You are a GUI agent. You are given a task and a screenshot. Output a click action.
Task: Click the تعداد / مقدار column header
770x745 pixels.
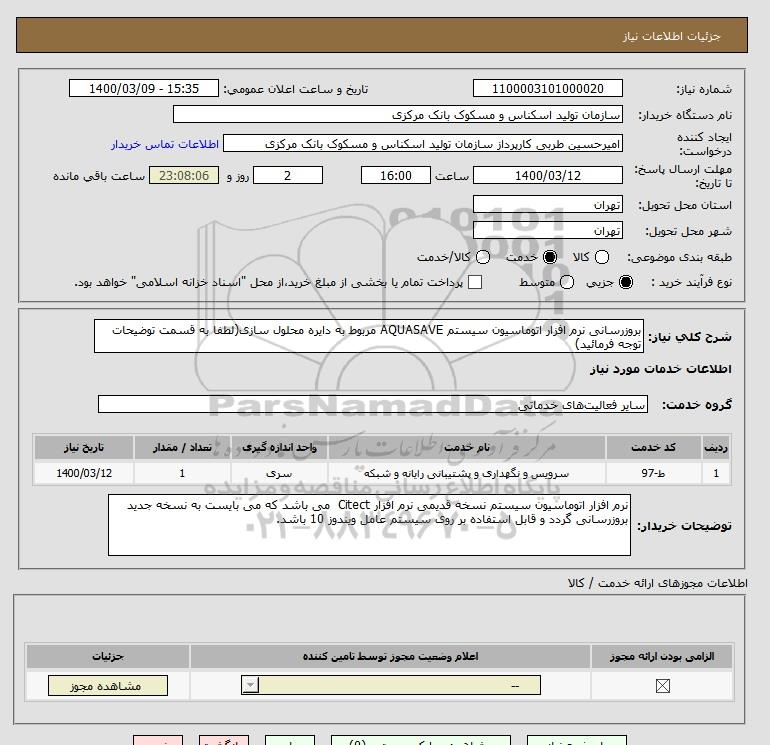[182, 447]
